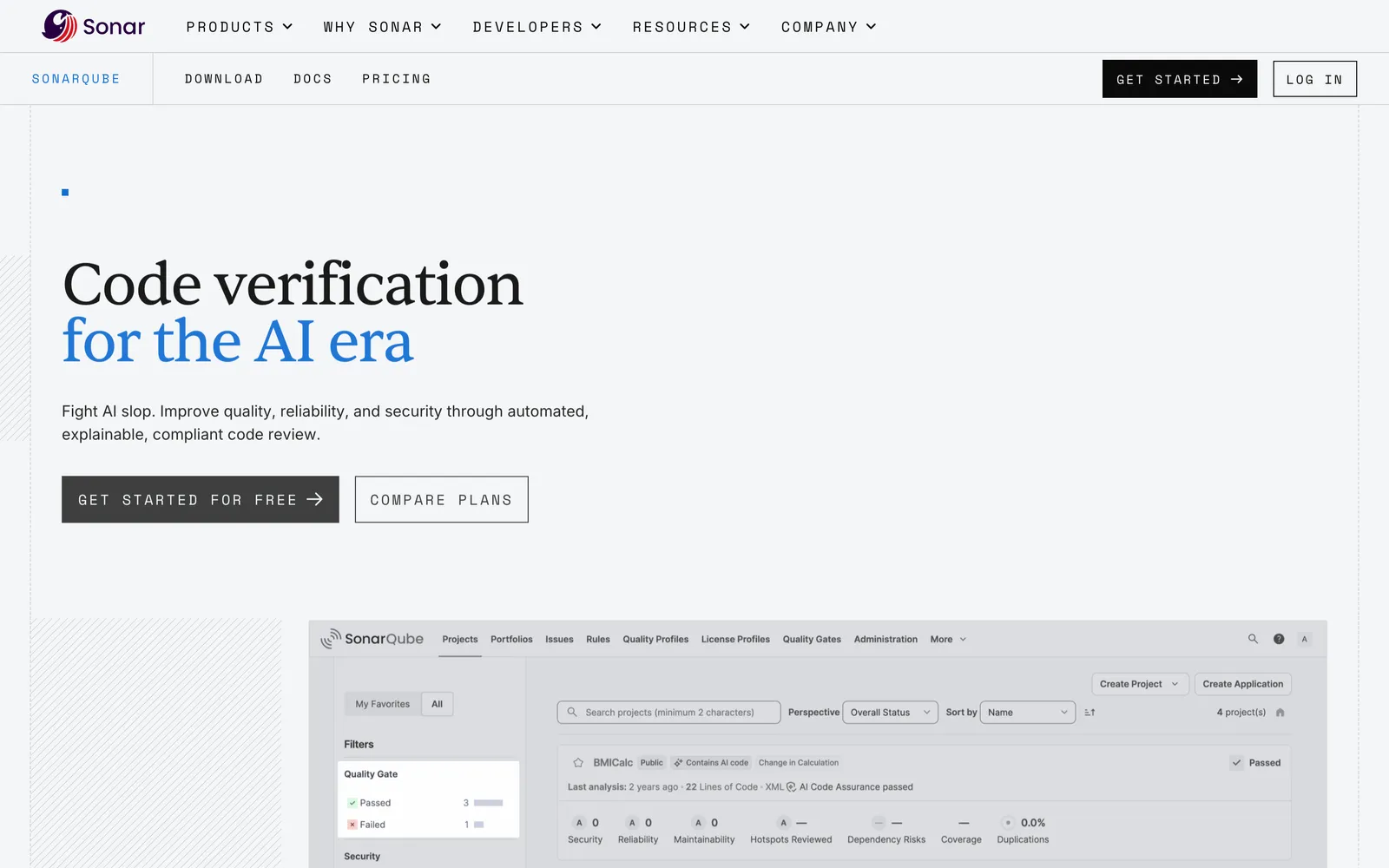Expand the Why Sonar menu
The image size is (1389, 868).
click(x=382, y=27)
